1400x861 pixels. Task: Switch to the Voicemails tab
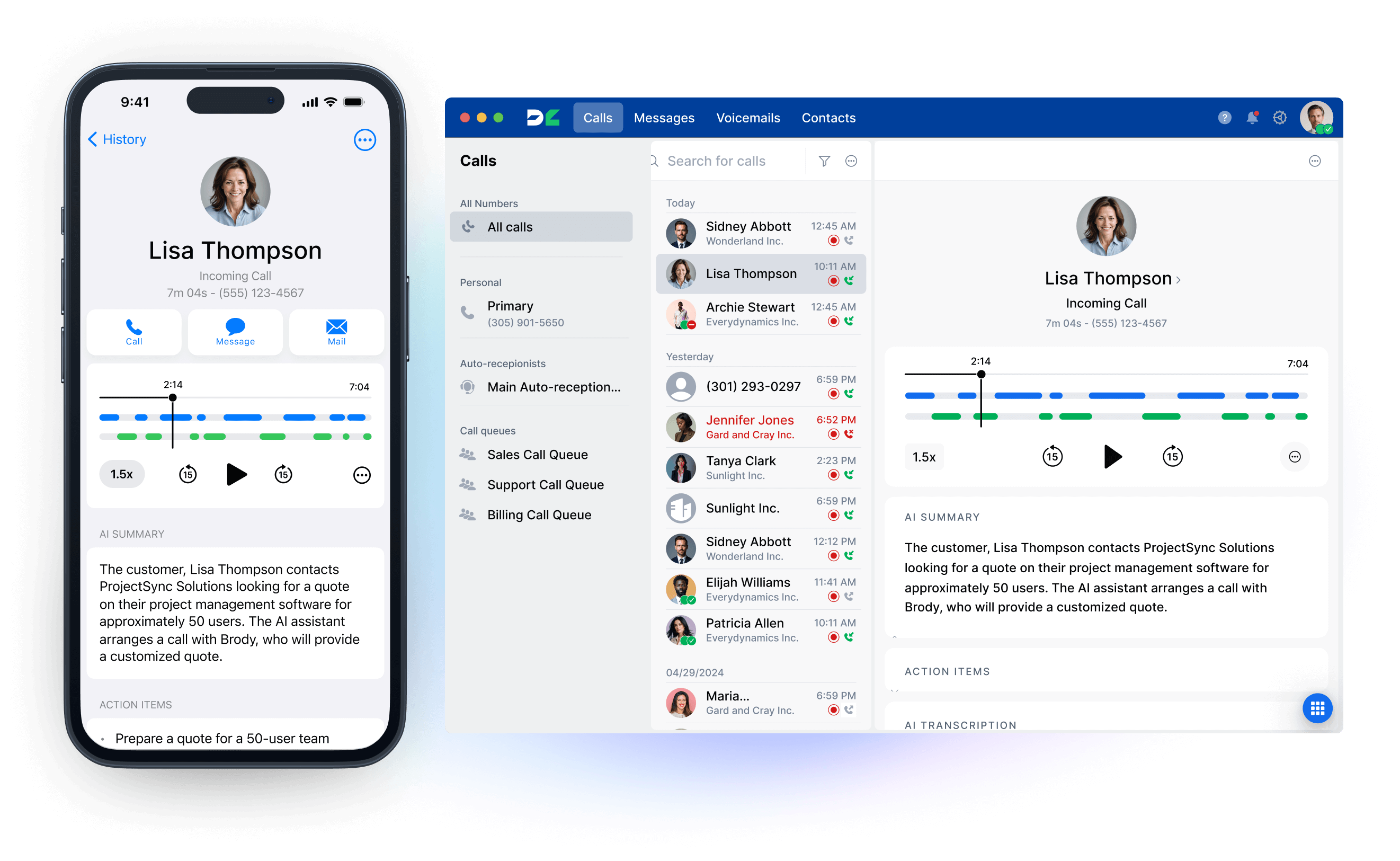point(749,118)
